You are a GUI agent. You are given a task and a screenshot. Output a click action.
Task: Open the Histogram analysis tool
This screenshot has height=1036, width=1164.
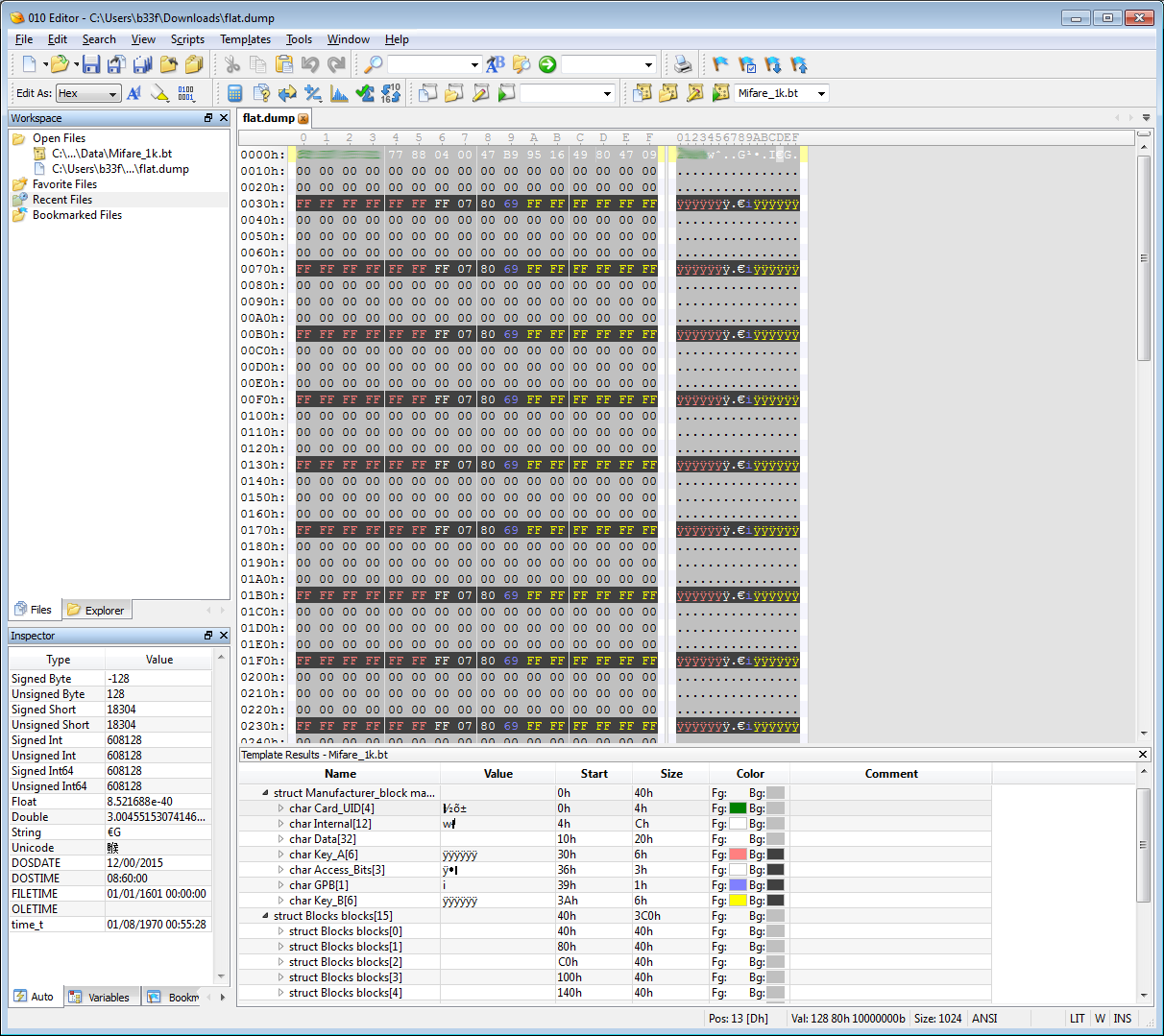click(337, 93)
